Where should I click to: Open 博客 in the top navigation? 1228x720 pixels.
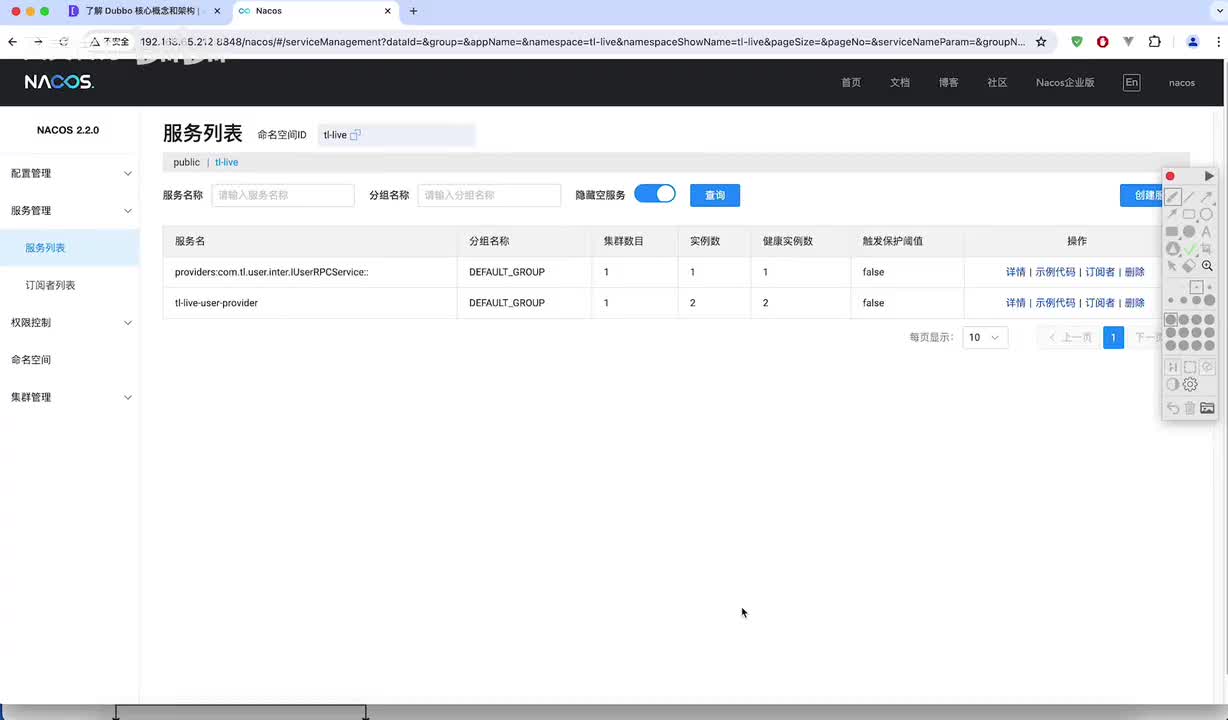point(949,83)
